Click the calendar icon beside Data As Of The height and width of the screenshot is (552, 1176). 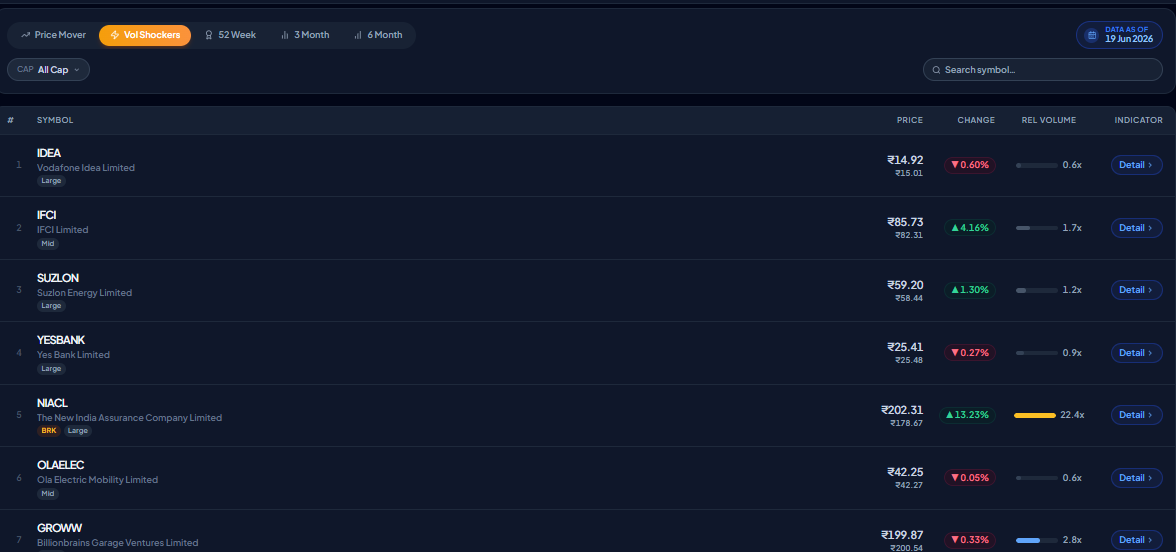pyautogui.click(x=1091, y=35)
